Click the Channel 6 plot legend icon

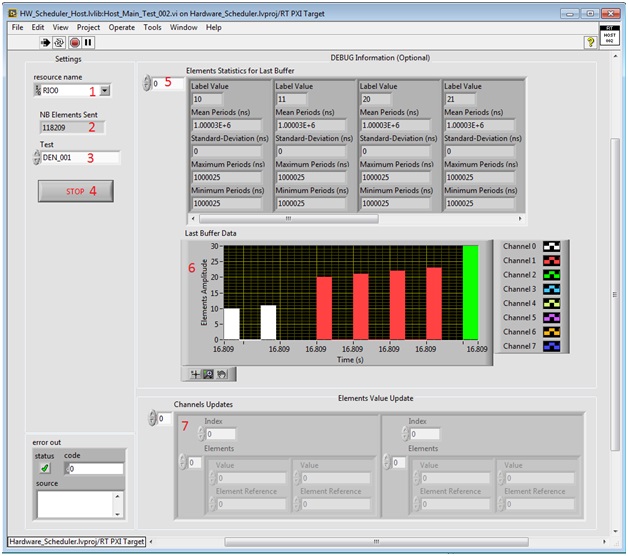pyautogui.click(x=551, y=332)
